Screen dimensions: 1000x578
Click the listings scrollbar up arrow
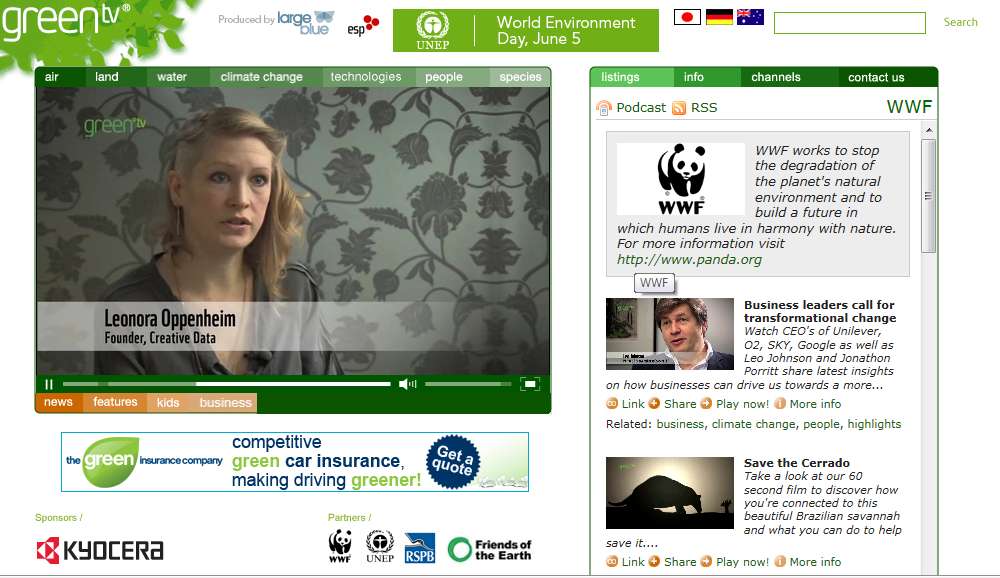(x=929, y=130)
